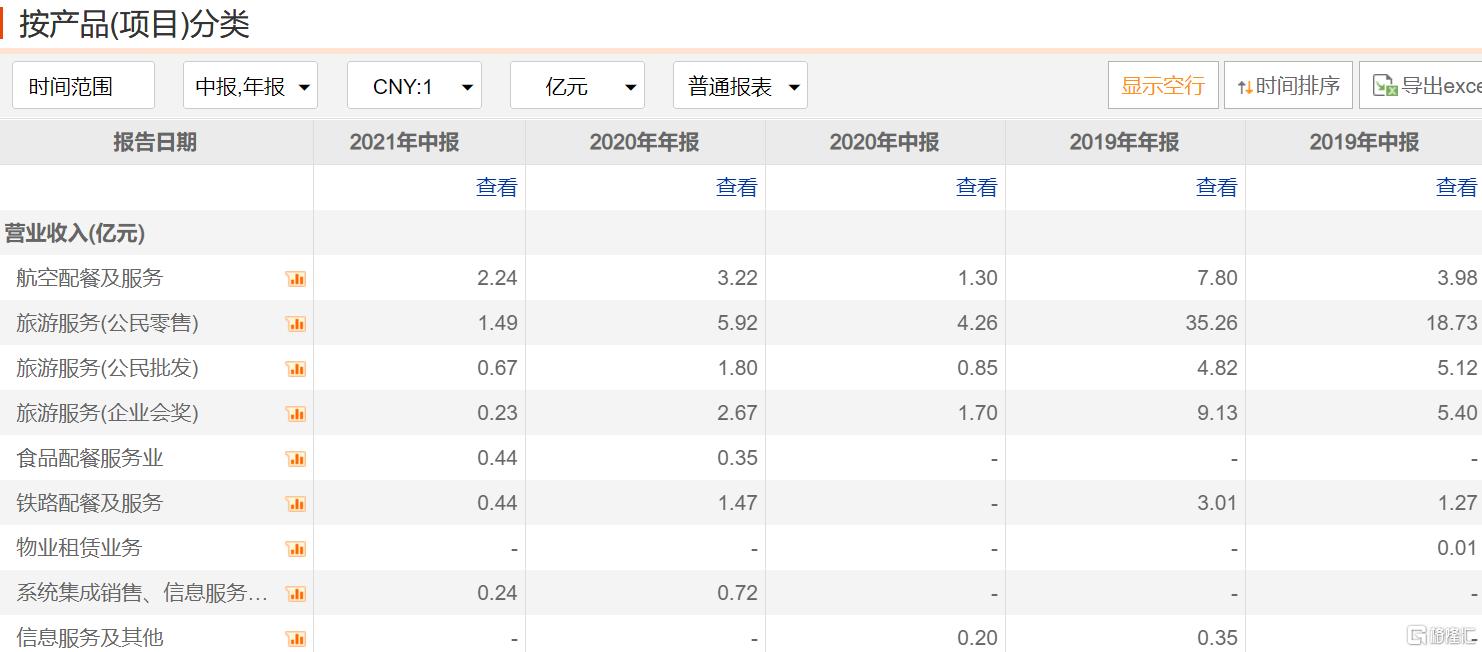Click 查看 link under 2019年中报
The image size is (1482, 652).
point(1457,187)
